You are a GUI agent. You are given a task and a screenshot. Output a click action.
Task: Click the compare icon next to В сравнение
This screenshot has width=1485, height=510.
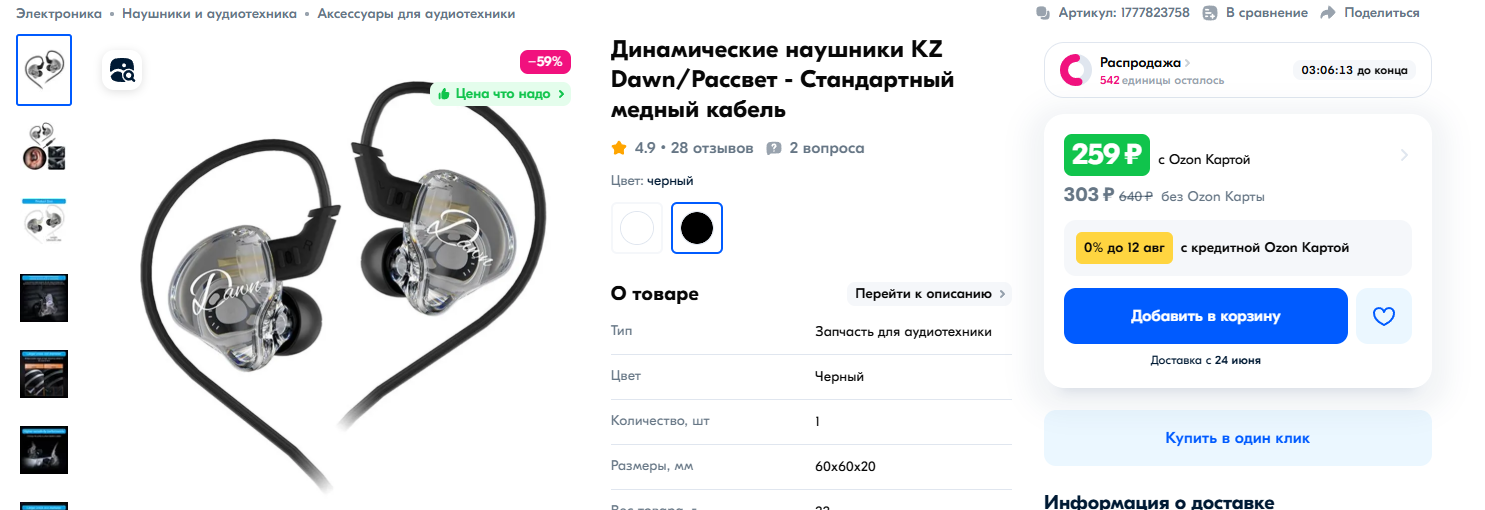click(1210, 13)
